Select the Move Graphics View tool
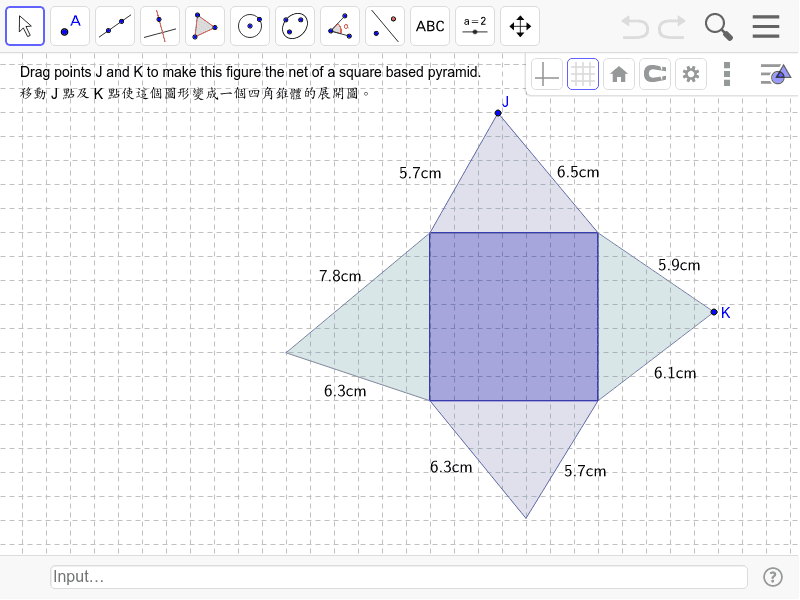 click(x=519, y=25)
